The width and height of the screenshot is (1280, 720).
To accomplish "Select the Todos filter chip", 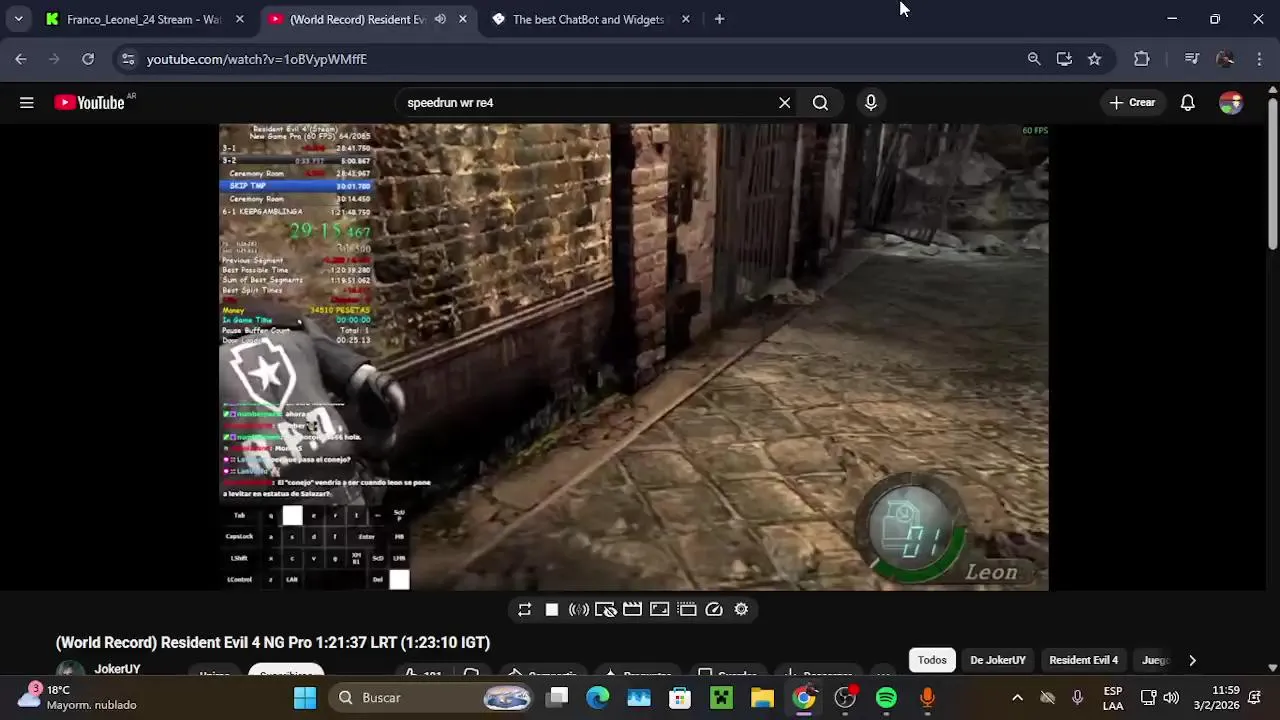I will [x=932, y=660].
